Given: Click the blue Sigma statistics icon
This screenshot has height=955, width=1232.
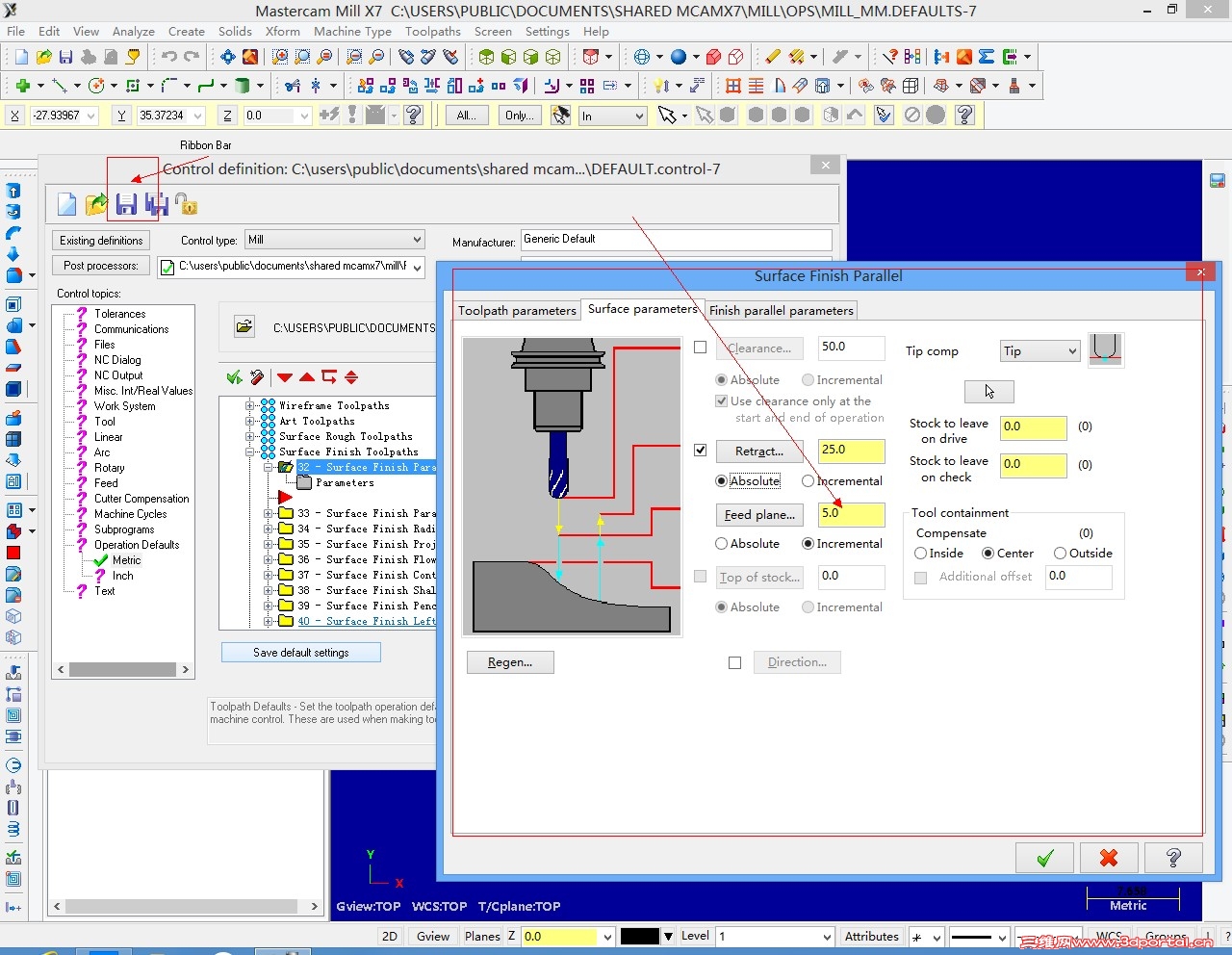Looking at the screenshot, I should pos(987,57).
